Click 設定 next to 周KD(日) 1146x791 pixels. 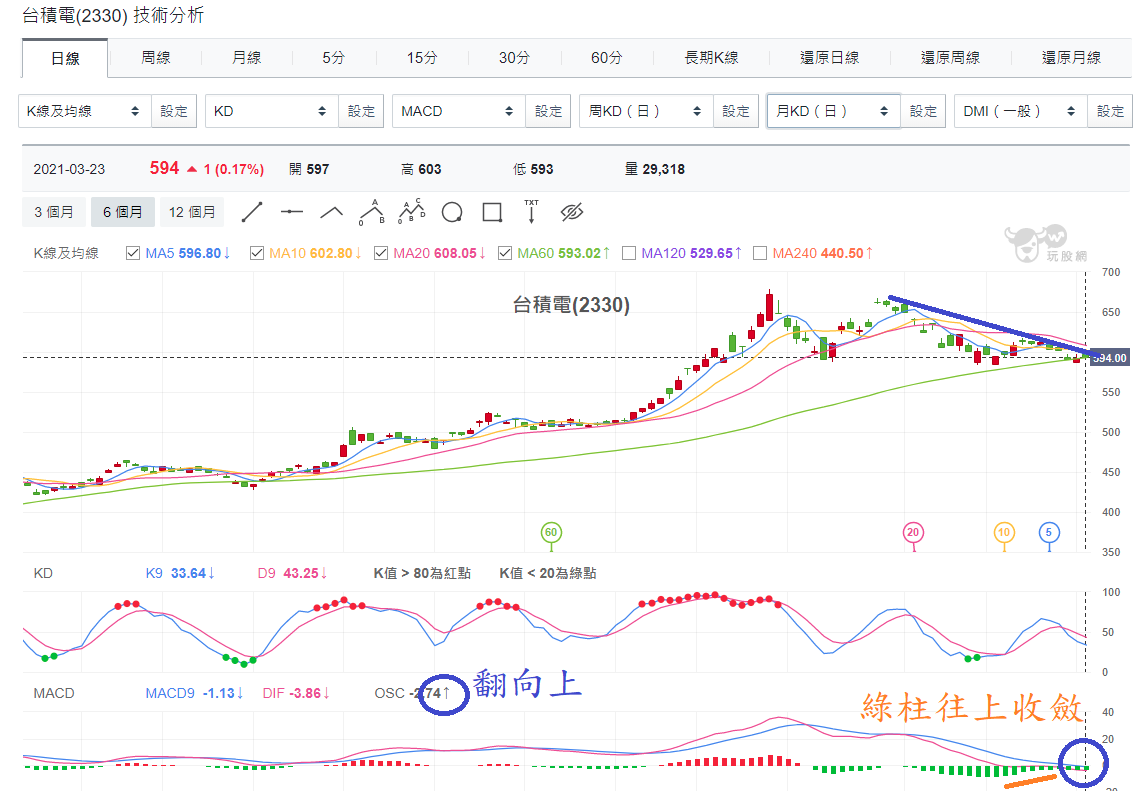(x=735, y=111)
